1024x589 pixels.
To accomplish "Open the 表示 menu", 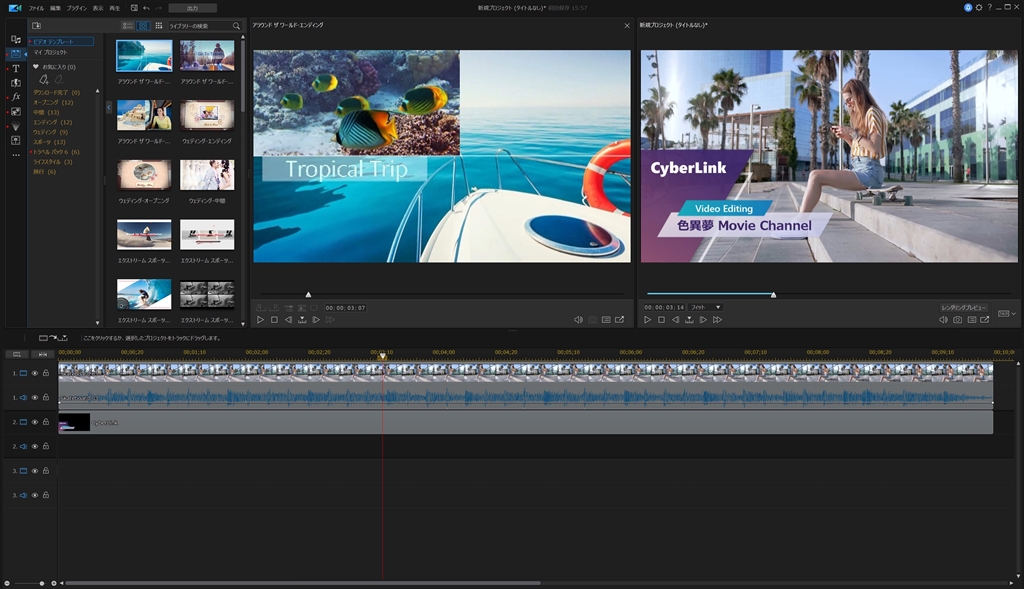I will pos(97,8).
